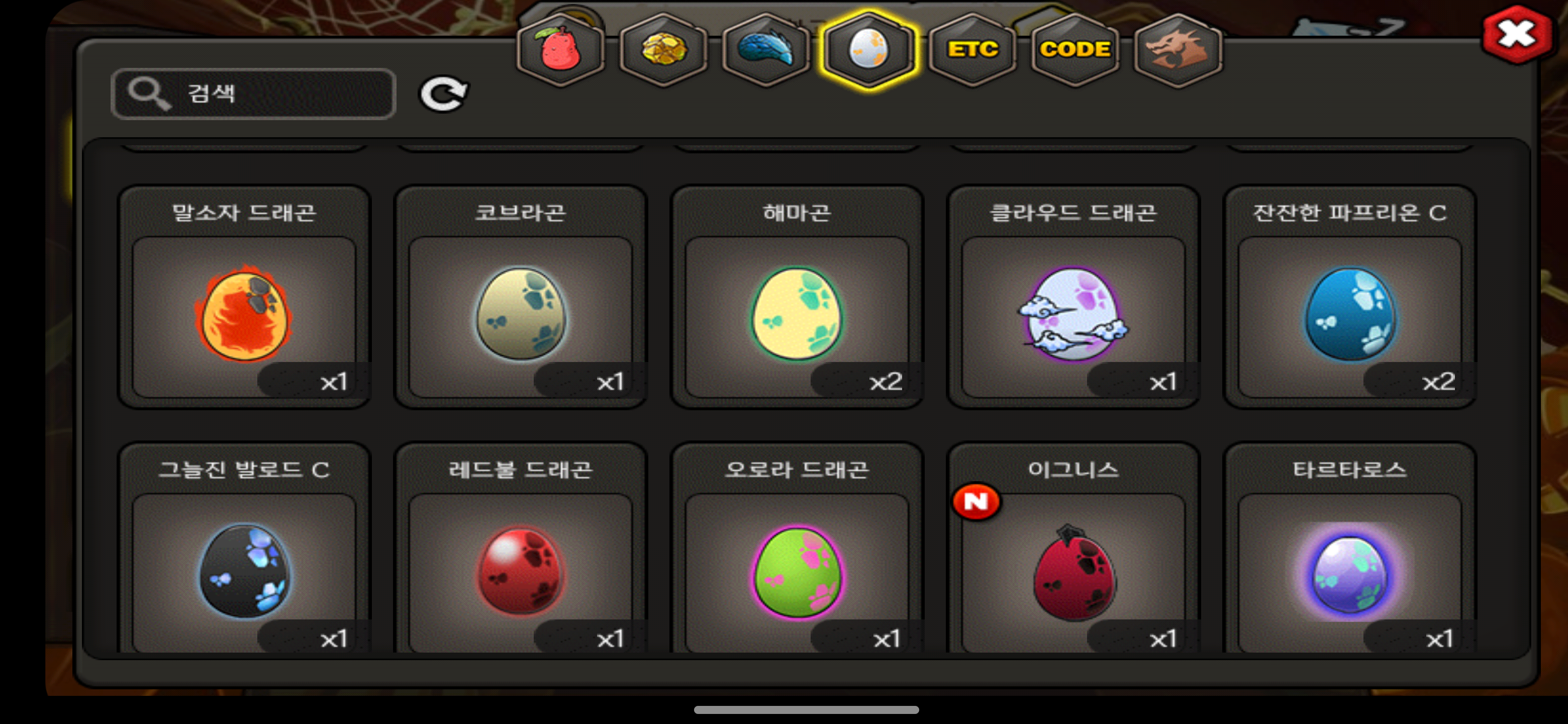Open the dragon head category icon
This screenshot has width=1568, height=724.
(x=1178, y=49)
